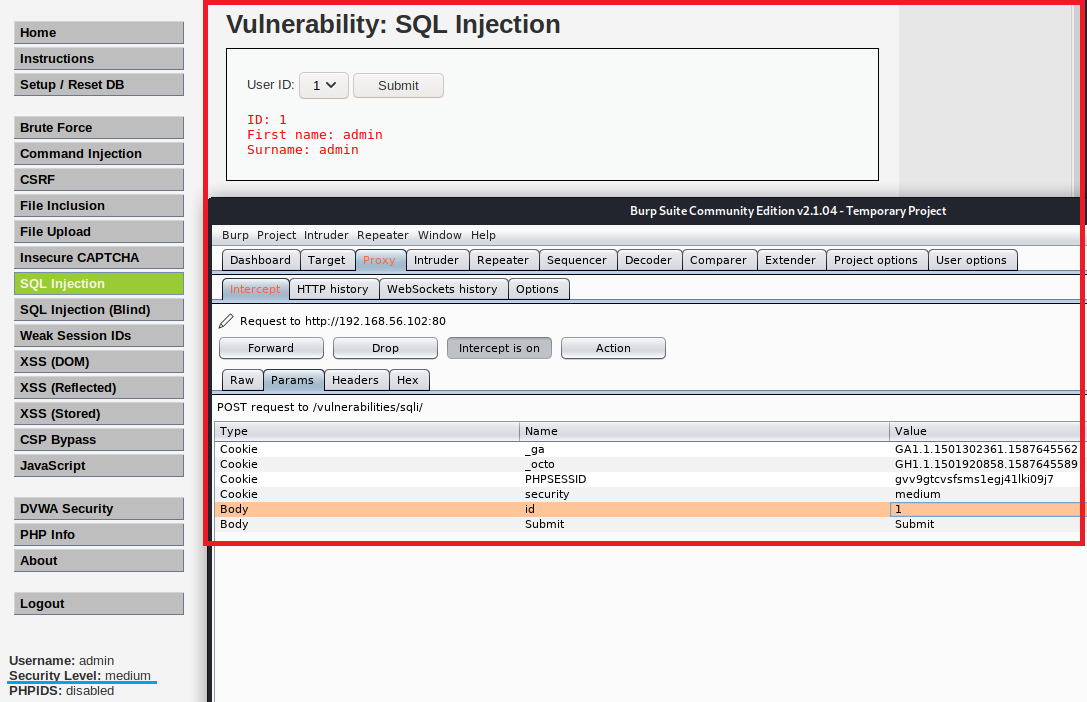Open the Burp menu
This screenshot has width=1087, height=702.
[x=235, y=235]
